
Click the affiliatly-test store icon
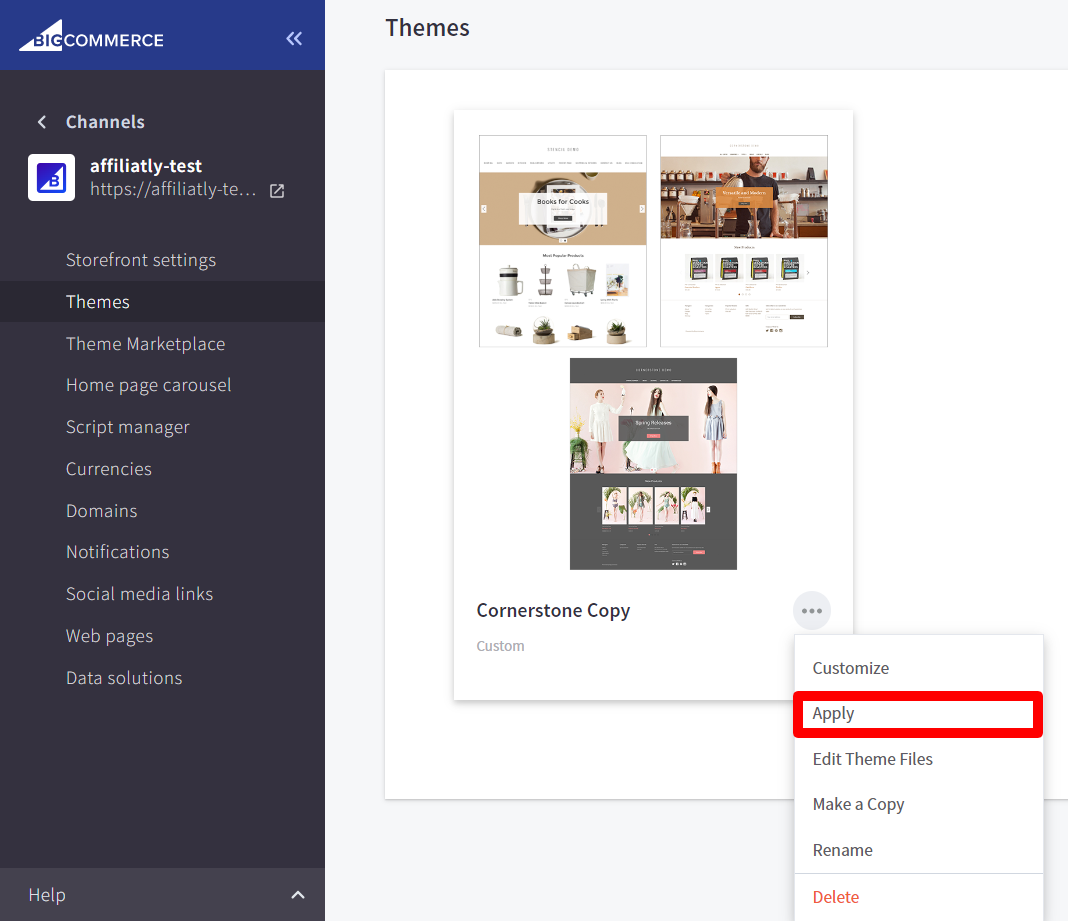[x=52, y=178]
